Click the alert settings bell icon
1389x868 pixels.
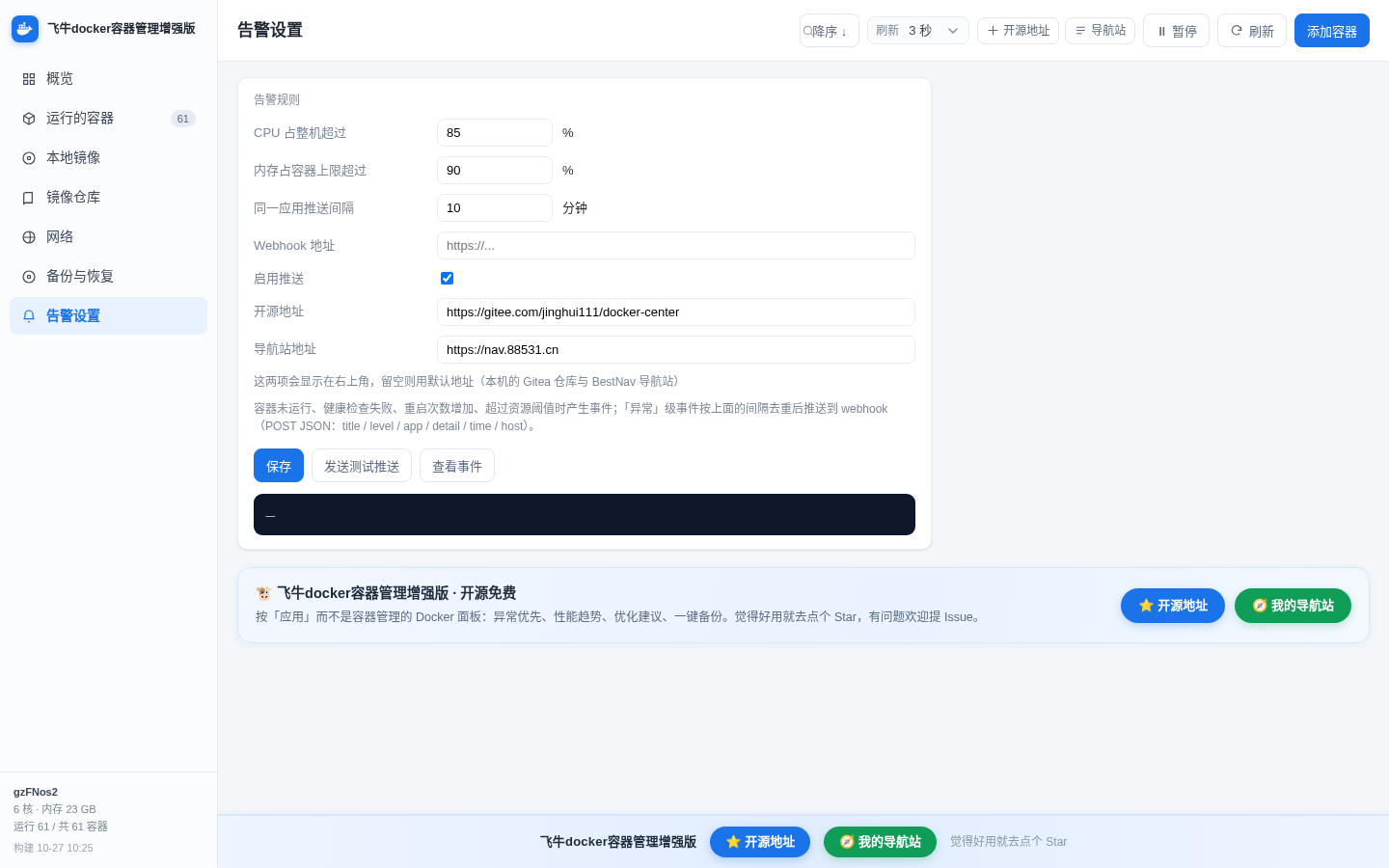(x=29, y=316)
